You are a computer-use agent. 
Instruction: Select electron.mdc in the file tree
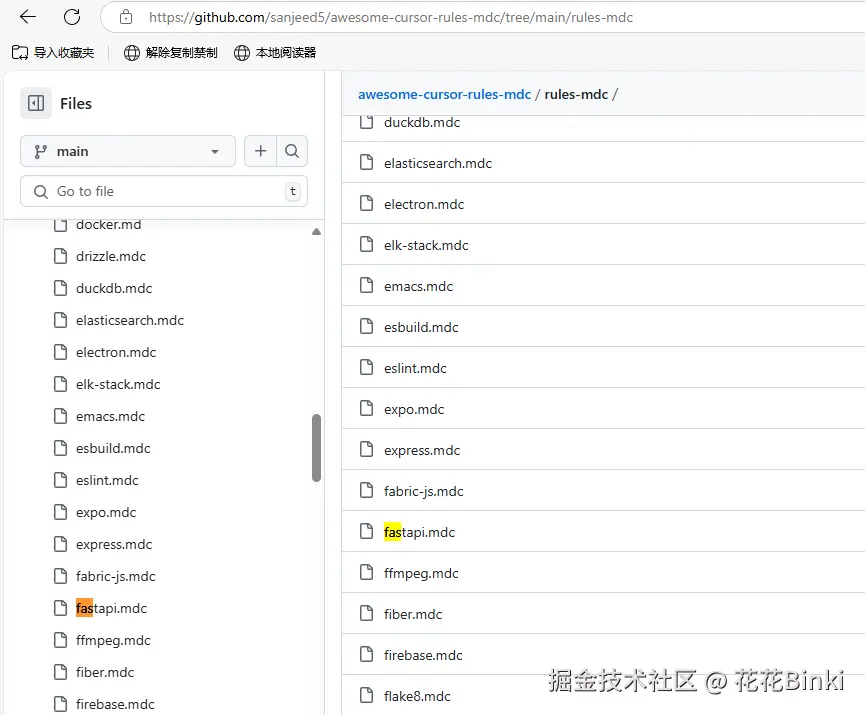point(116,353)
